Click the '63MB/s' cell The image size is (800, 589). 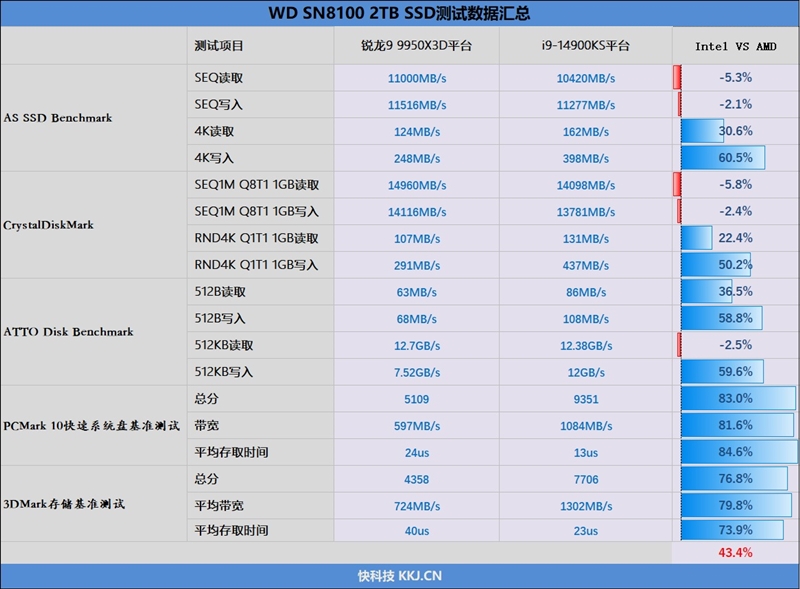pyautogui.click(x=417, y=292)
